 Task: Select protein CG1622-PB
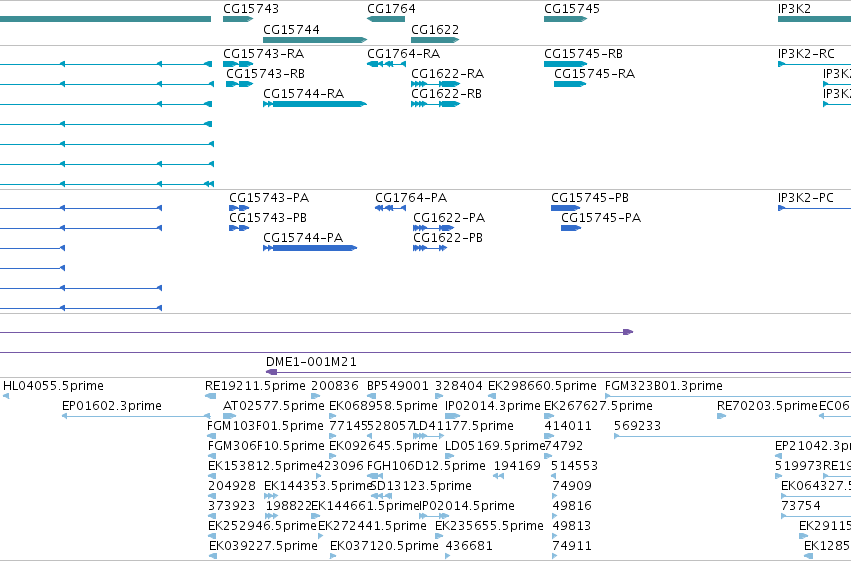pyautogui.click(x=448, y=238)
